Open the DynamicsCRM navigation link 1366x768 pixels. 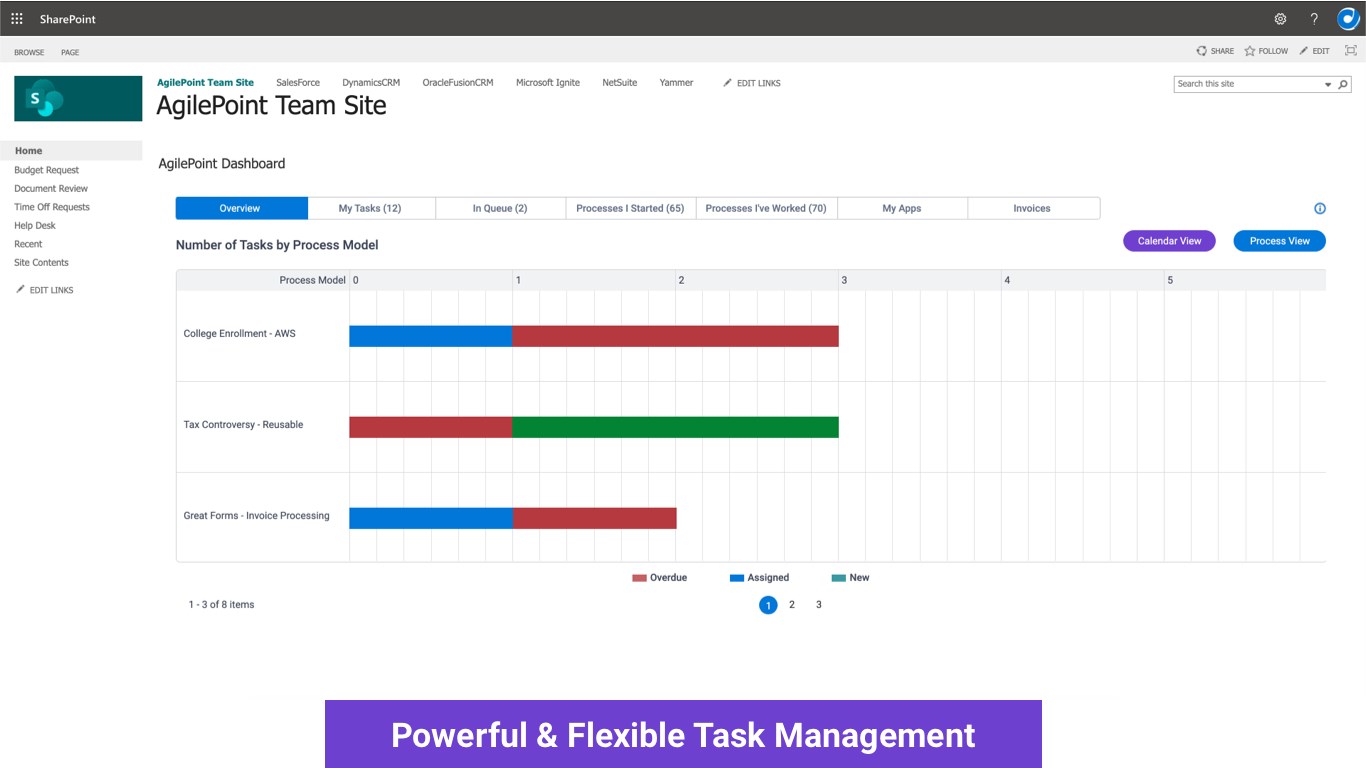(x=371, y=83)
